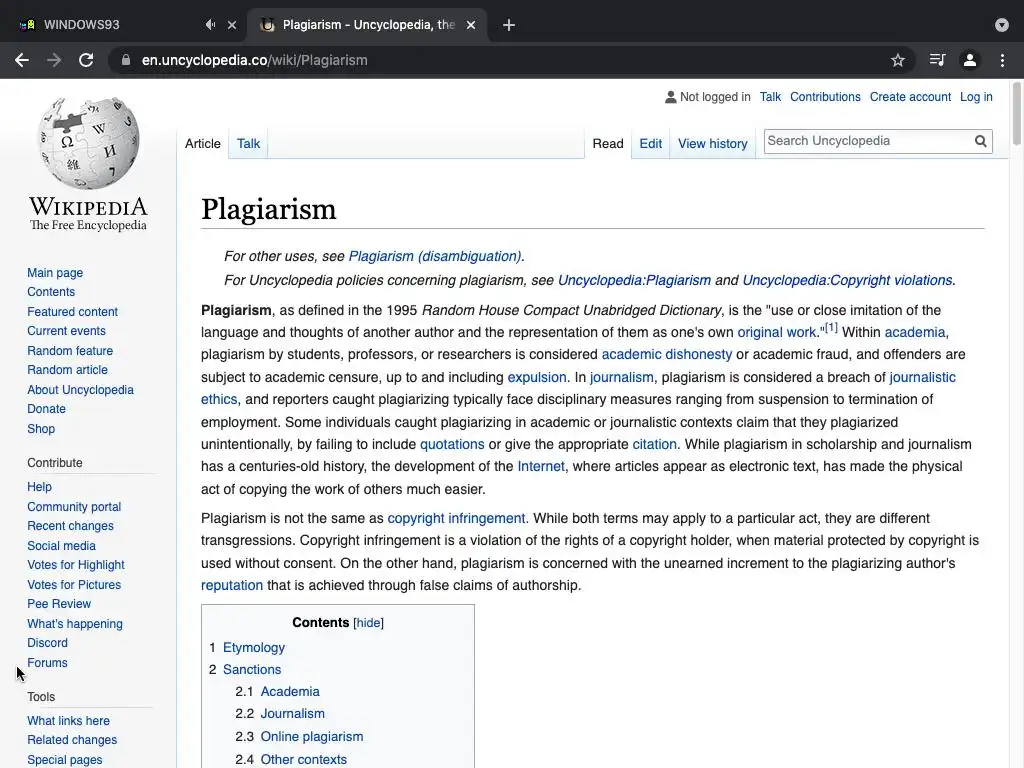Open the Chrome three-dot menu

[x=1002, y=60]
